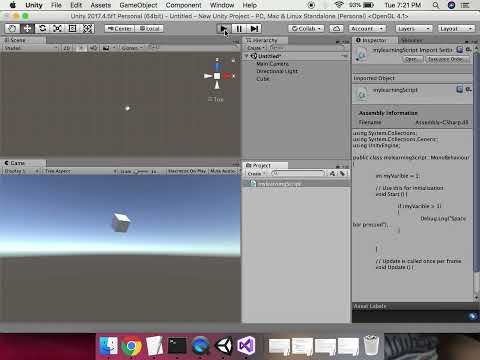
Task: Select Cube in Hierarchy
Action: [263, 79]
